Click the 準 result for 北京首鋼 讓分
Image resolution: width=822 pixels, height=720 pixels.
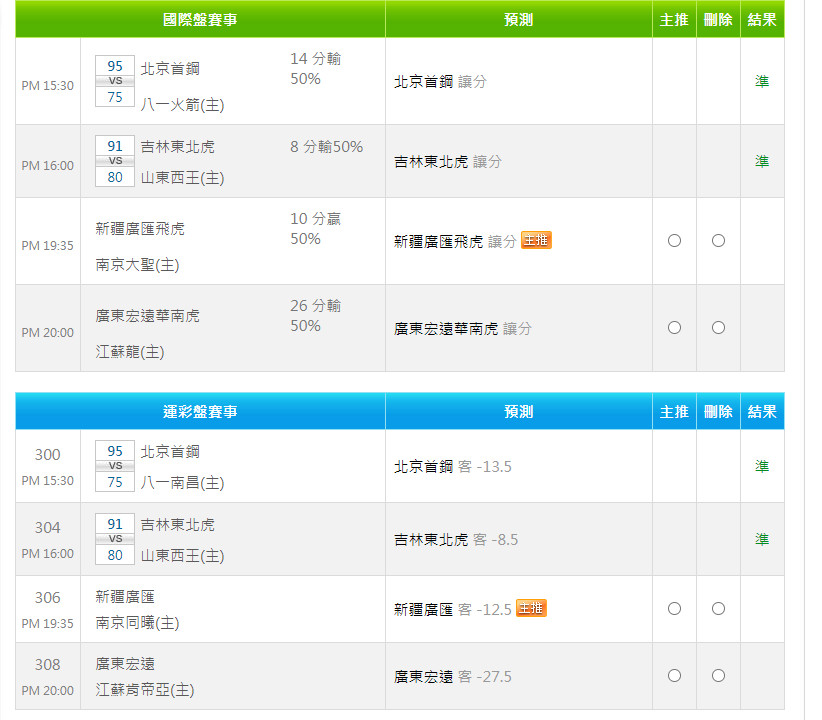(762, 81)
